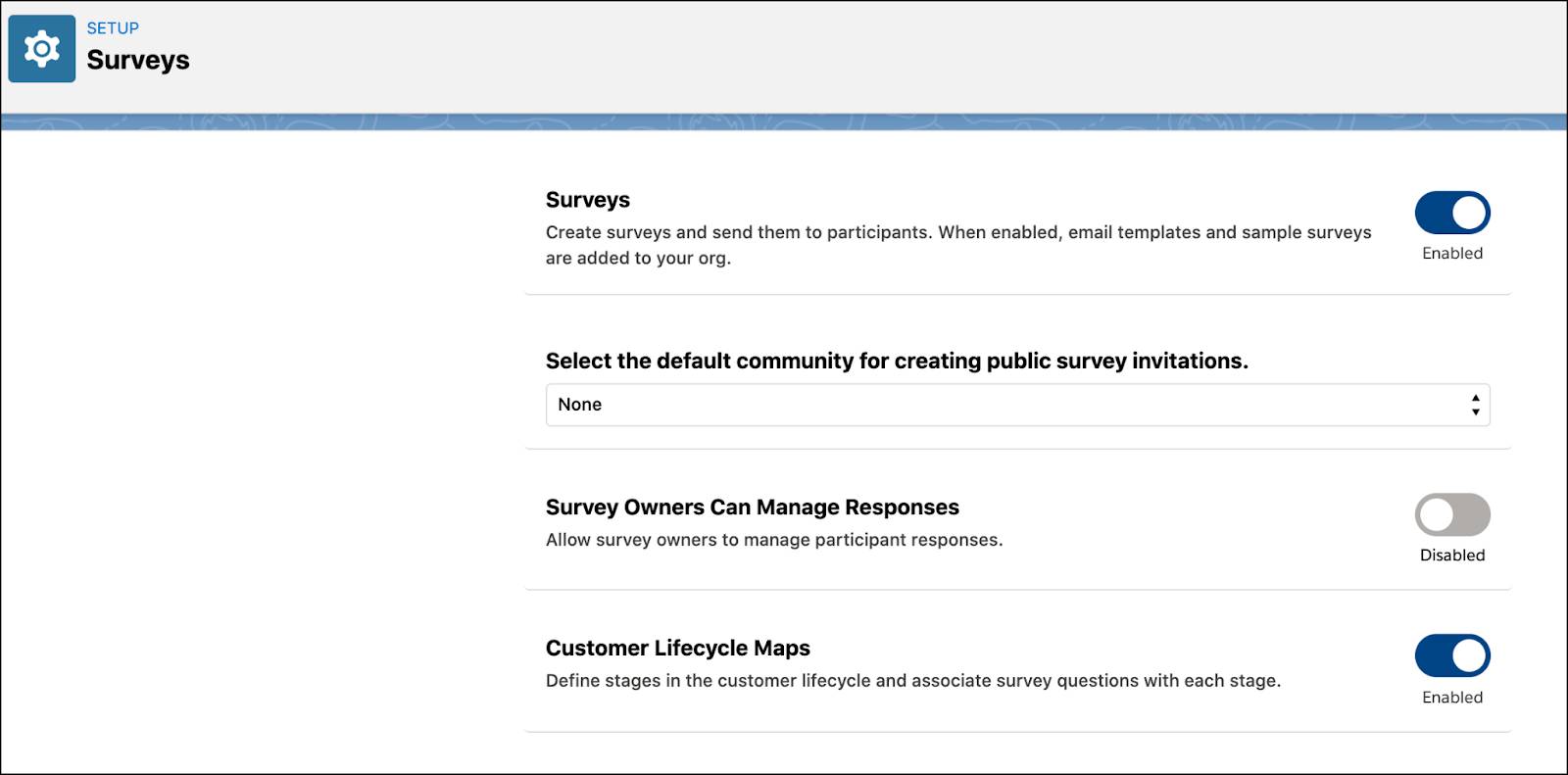
Task: Enable Survey Owners Can Manage Responses toggle
Action: pos(1452,514)
